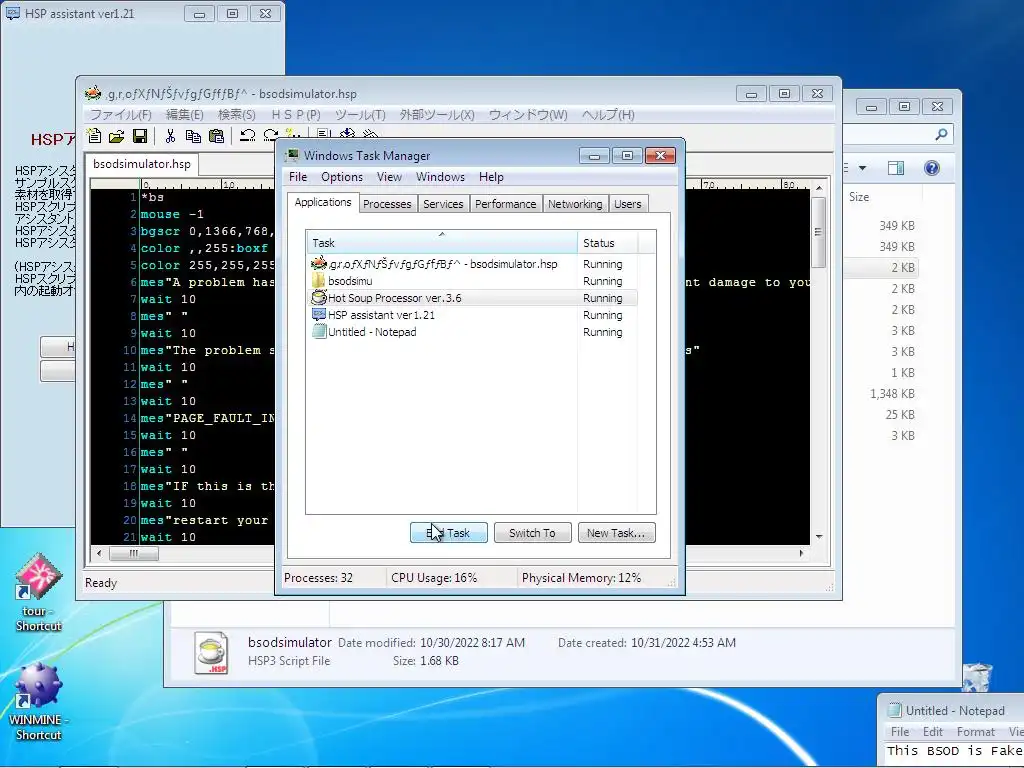Click line 1 code '*bs' in editor

coord(152,197)
